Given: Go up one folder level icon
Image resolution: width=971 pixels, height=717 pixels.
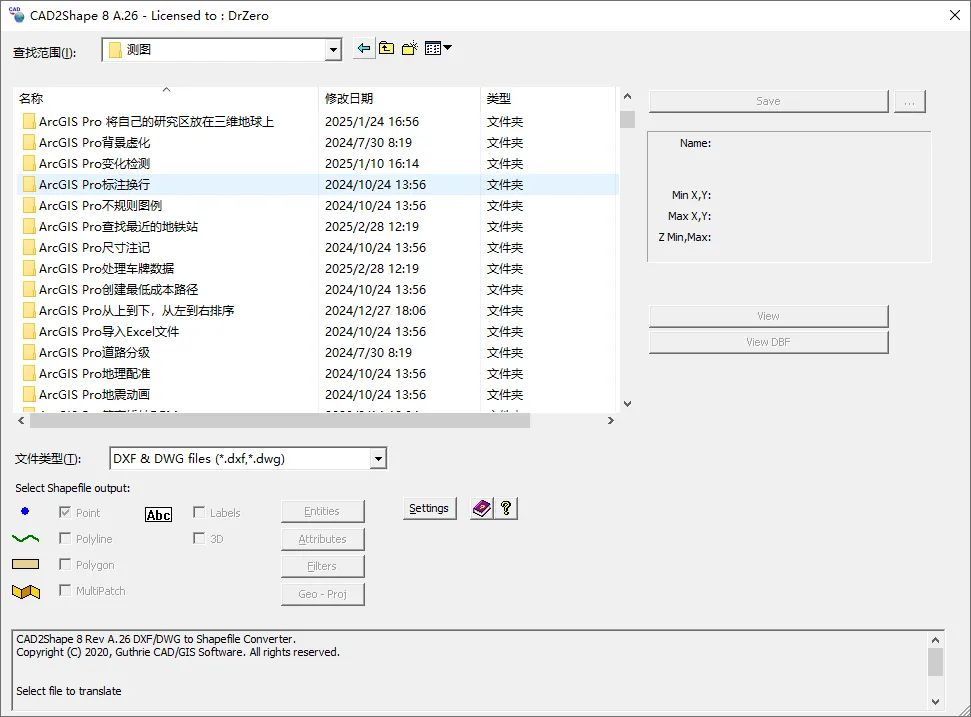Looking at the screenshot, I should pos(386,48).
